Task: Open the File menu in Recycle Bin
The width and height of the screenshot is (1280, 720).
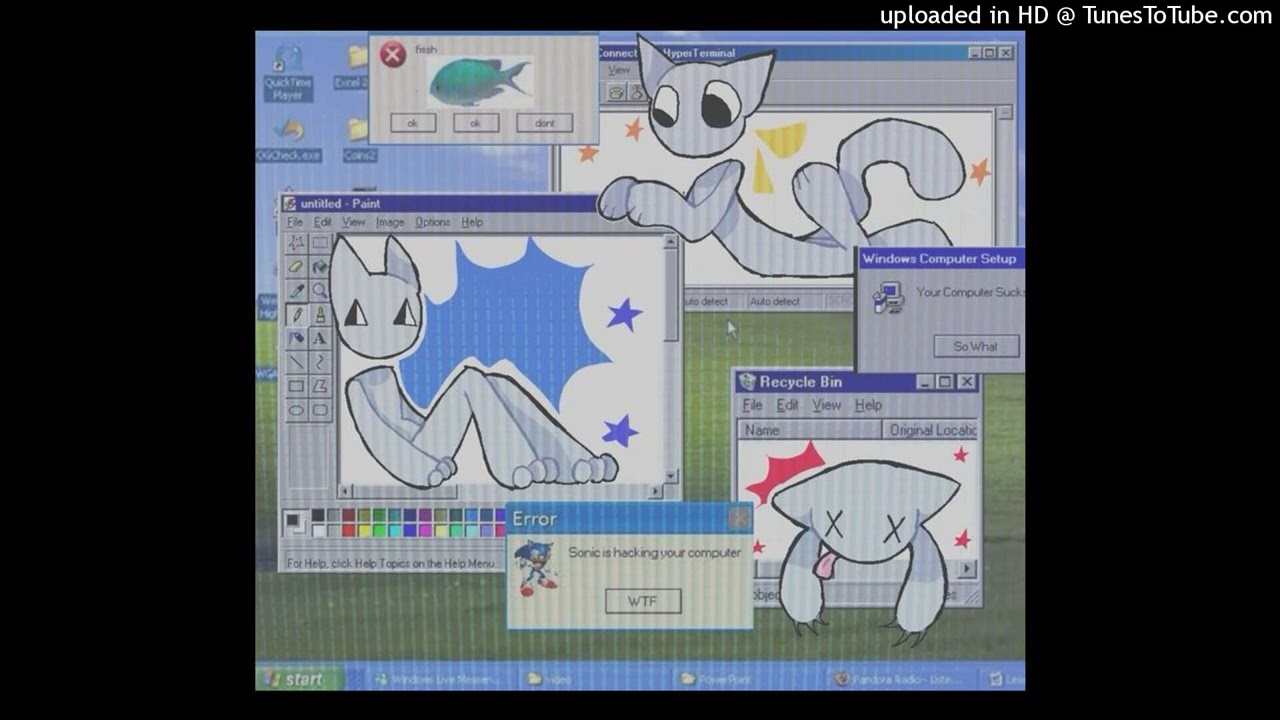Action: 752,405
